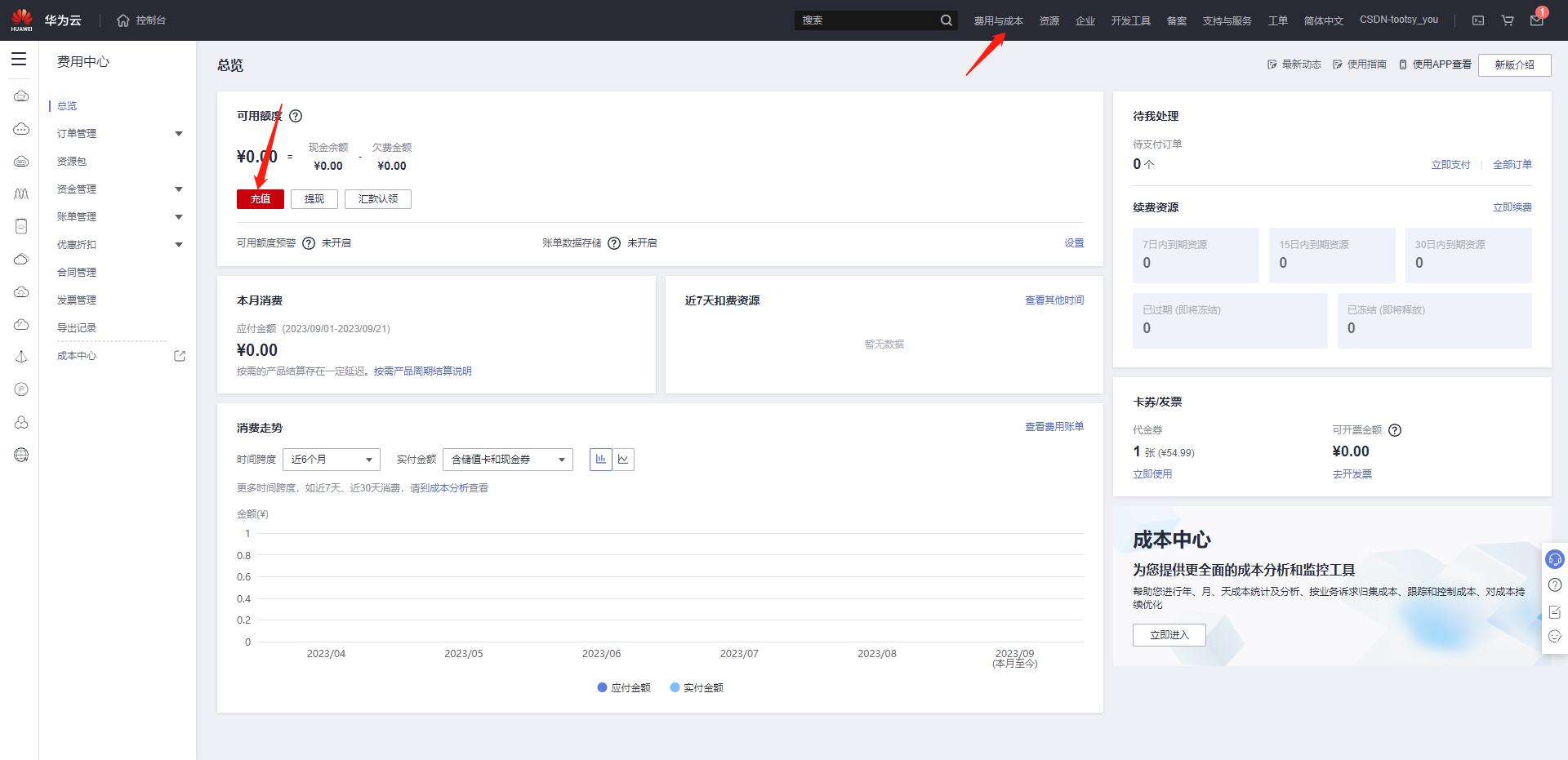Open the CSDN-tootsy_you account menu
This screenshot has width=1568, height=760.
pos(1399,20)
